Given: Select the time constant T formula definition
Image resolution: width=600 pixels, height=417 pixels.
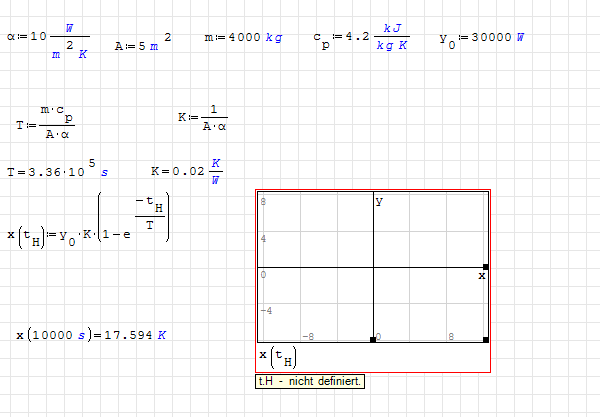Looking at the screenshot, I should click(x=46, y=120).
